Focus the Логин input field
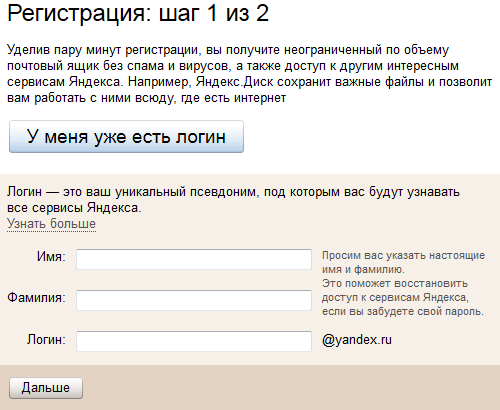The height and width of the screenshot is (410, 500). pos(194,341)
